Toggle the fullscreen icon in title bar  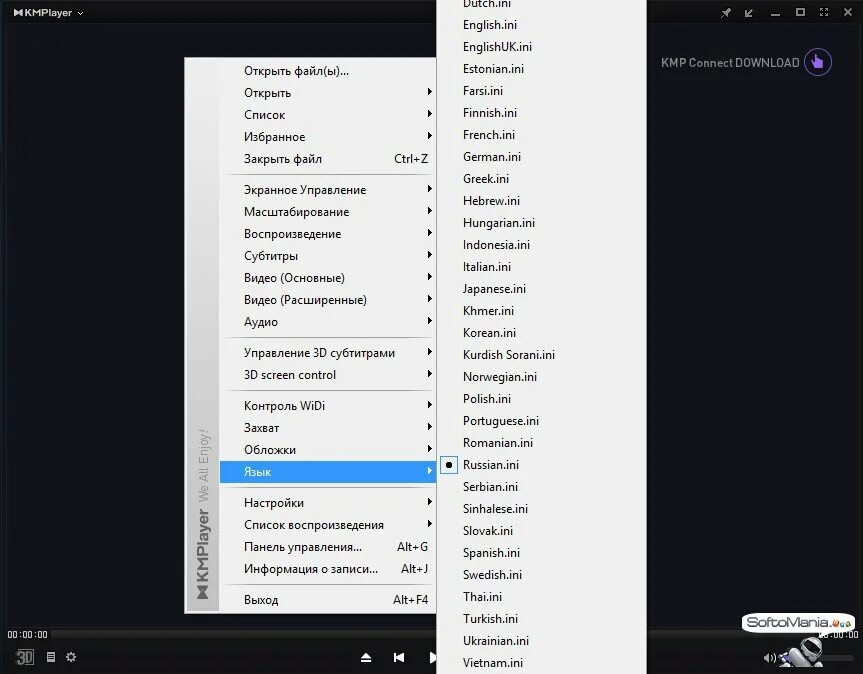pyautogui.click(x=824, y=12)
